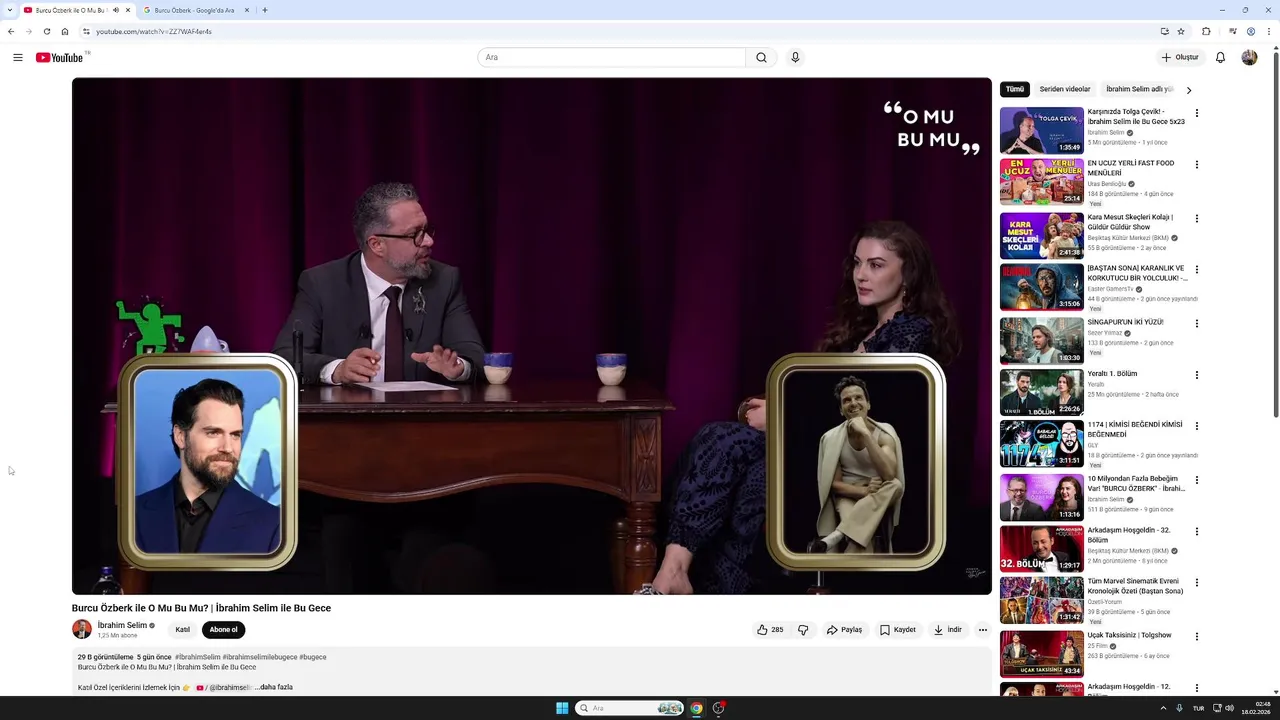The height and width of the screenshot is (720, 1280).
Task: Switch to Burcu Özberk Google search tab
Action: 195,10
